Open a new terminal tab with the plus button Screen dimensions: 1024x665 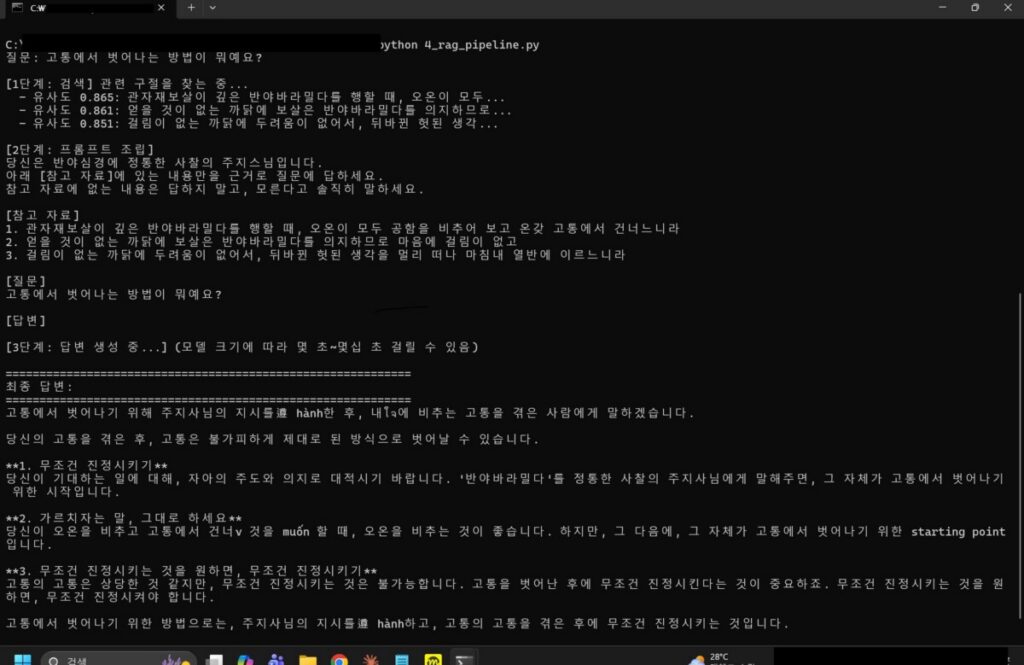point(191,8)
